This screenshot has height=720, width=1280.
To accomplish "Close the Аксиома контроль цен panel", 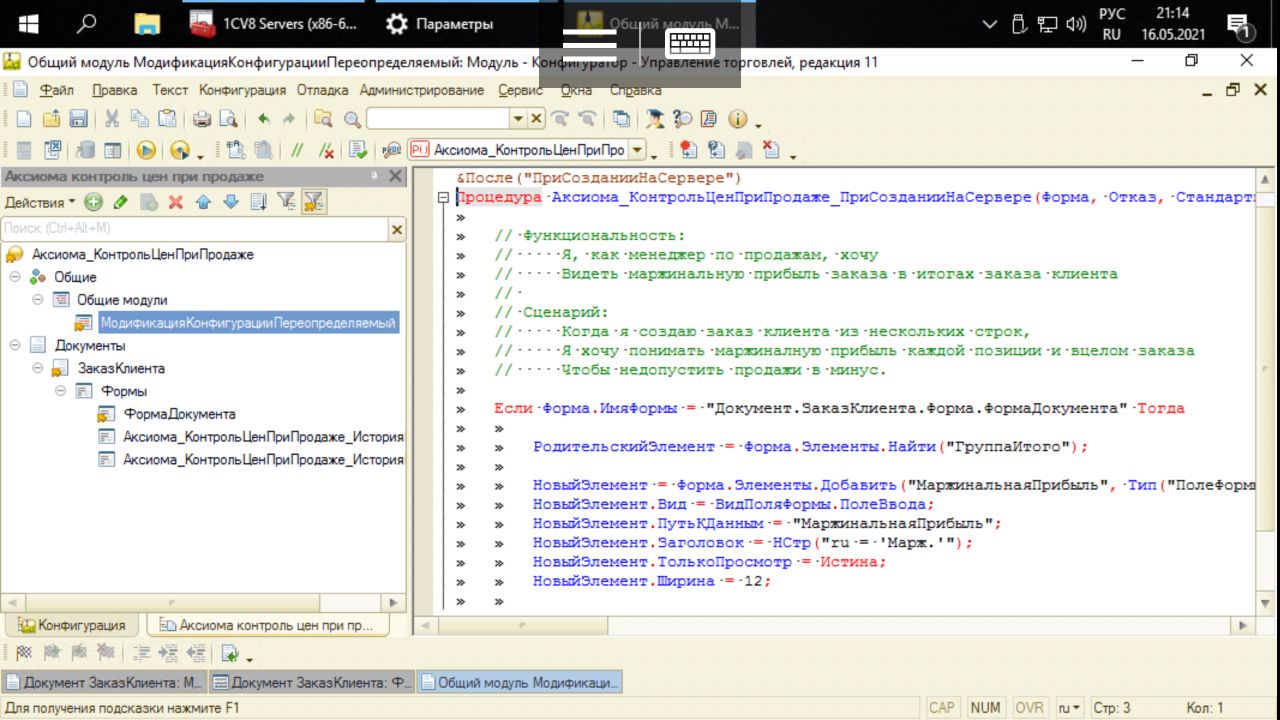I will tap(395, 176).
